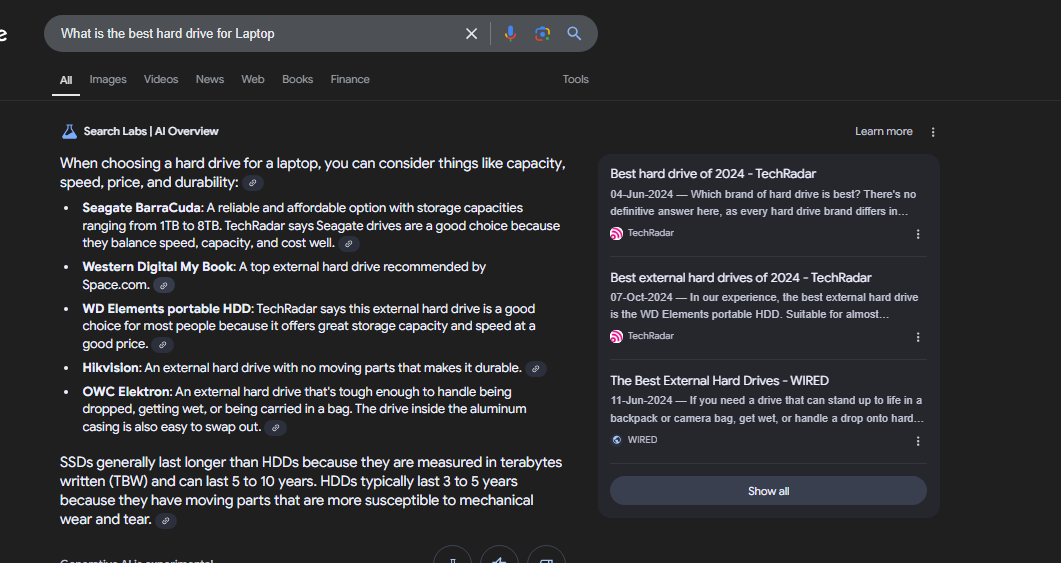
Task: Open the search Tools options
Action: [x=575, y=79]
